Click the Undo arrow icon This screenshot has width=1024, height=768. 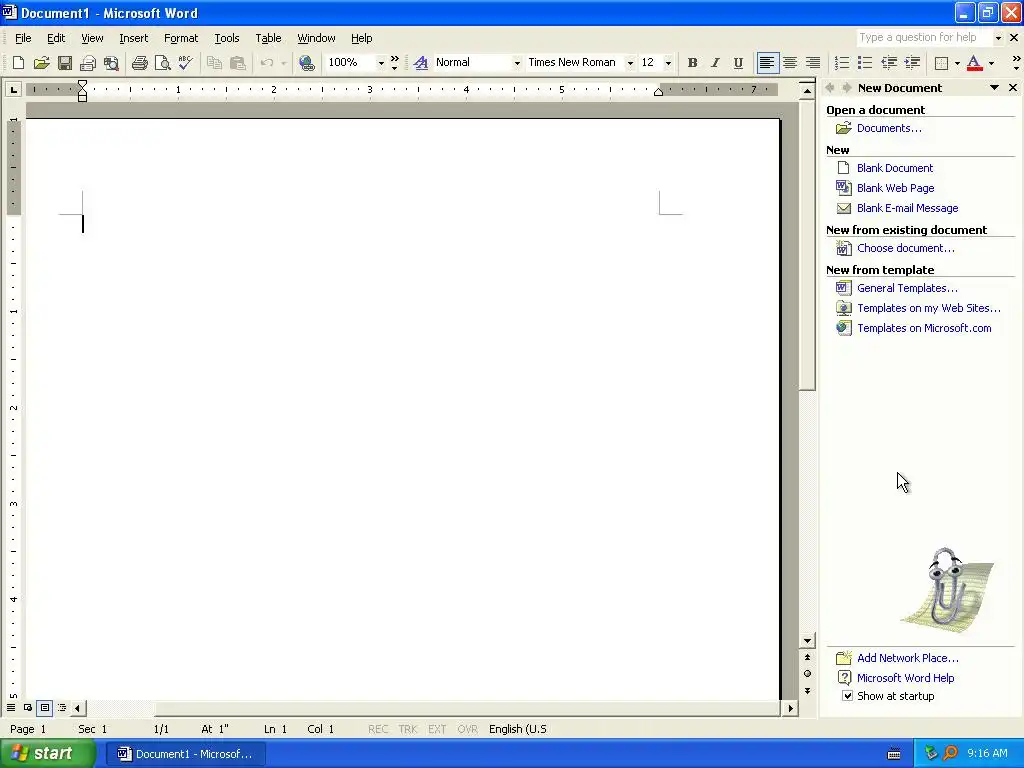pos(266,63)
